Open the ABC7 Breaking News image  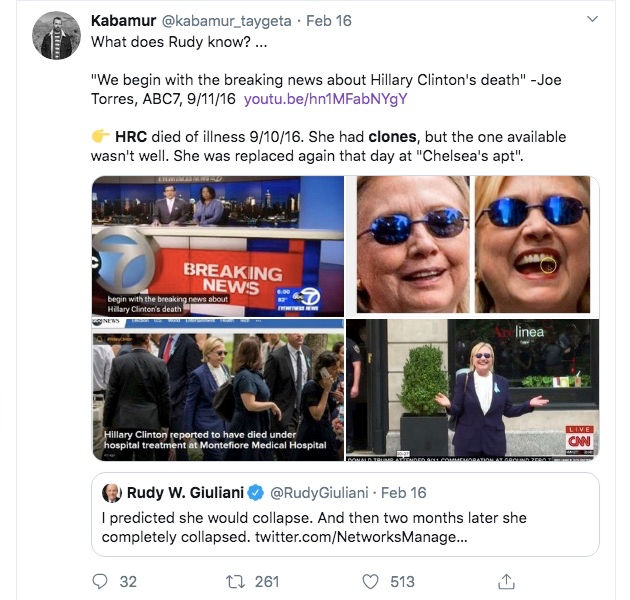[218, 246]
